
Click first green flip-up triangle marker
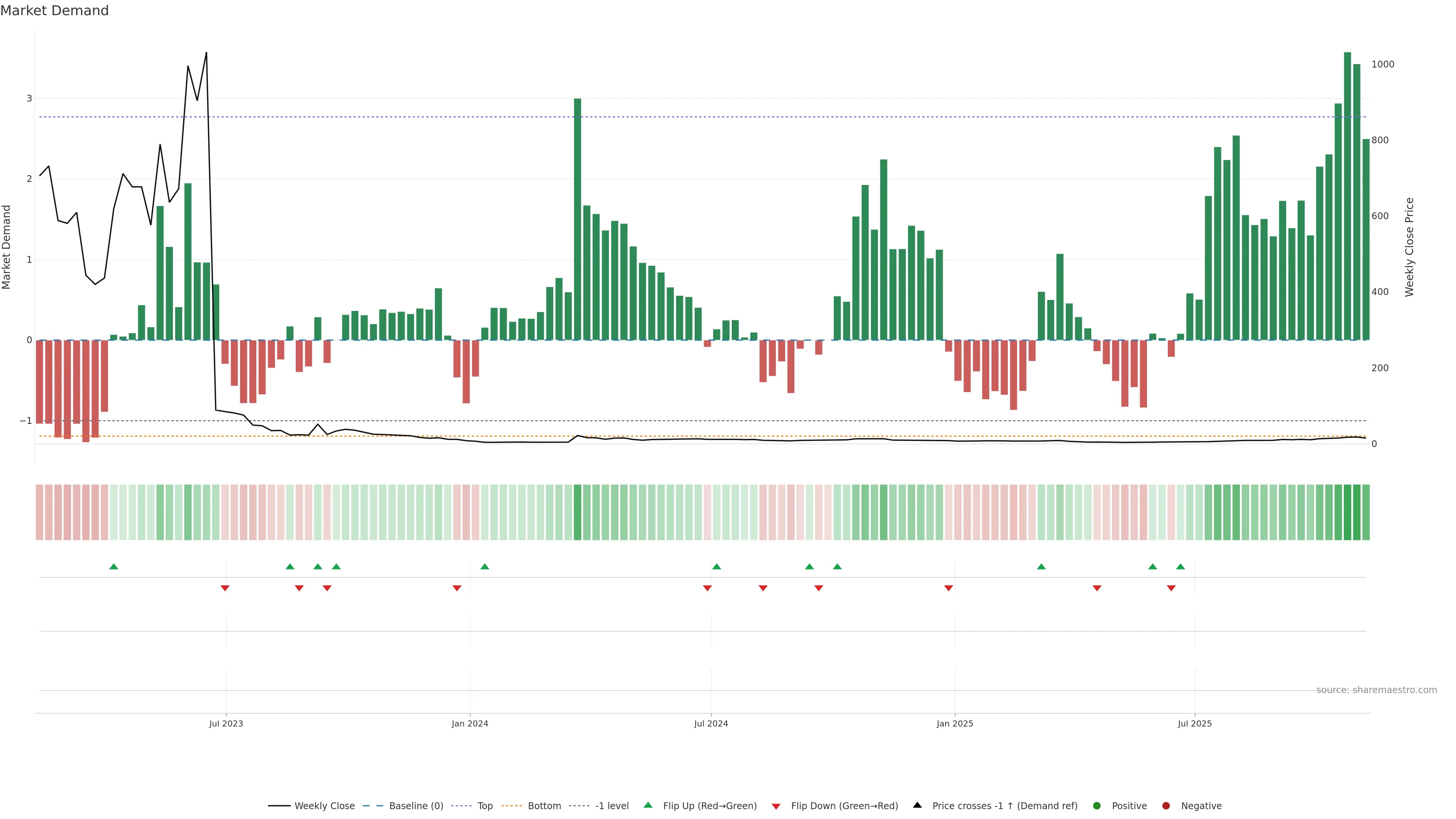[114, 566]
